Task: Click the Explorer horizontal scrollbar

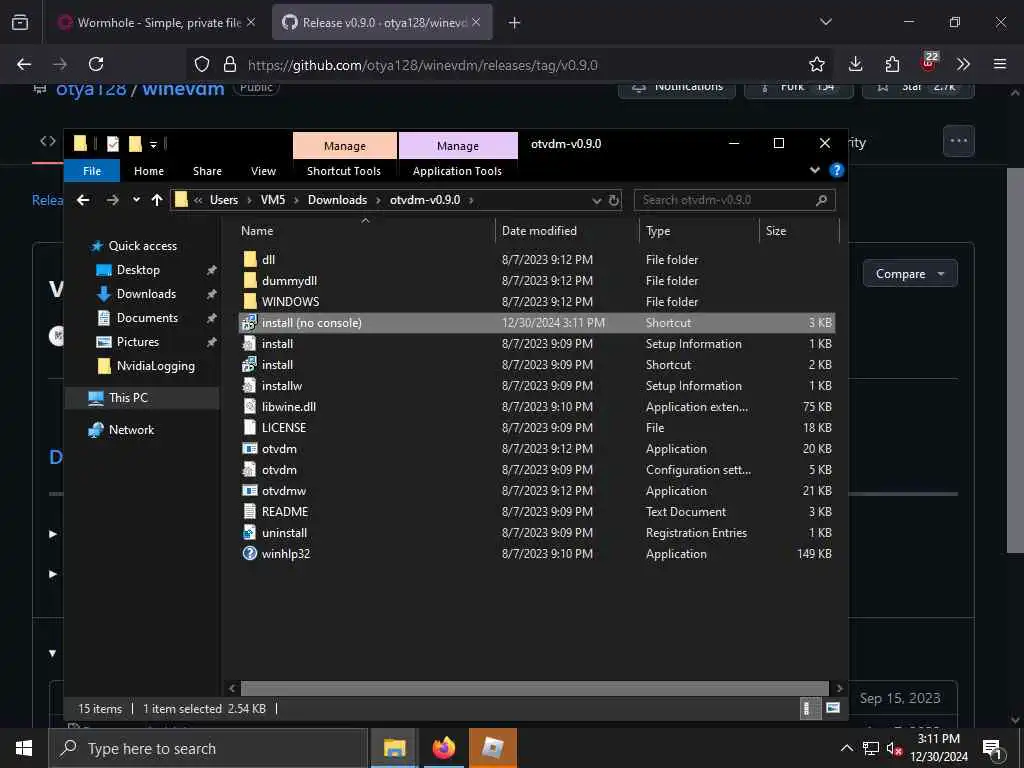Action: tap(535, 688)
